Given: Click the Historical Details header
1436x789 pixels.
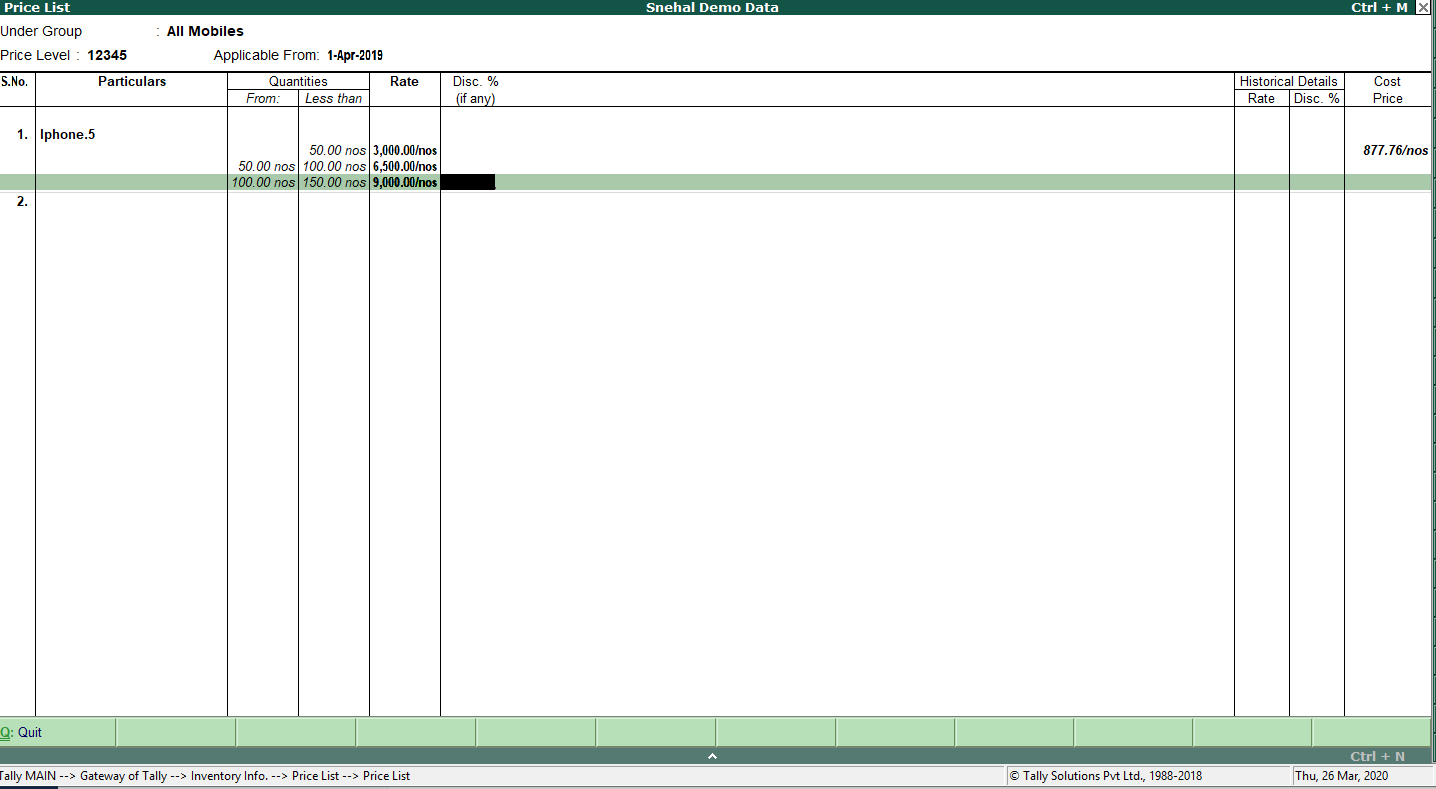Looking at the screenshot, I should pos(1288,81).
